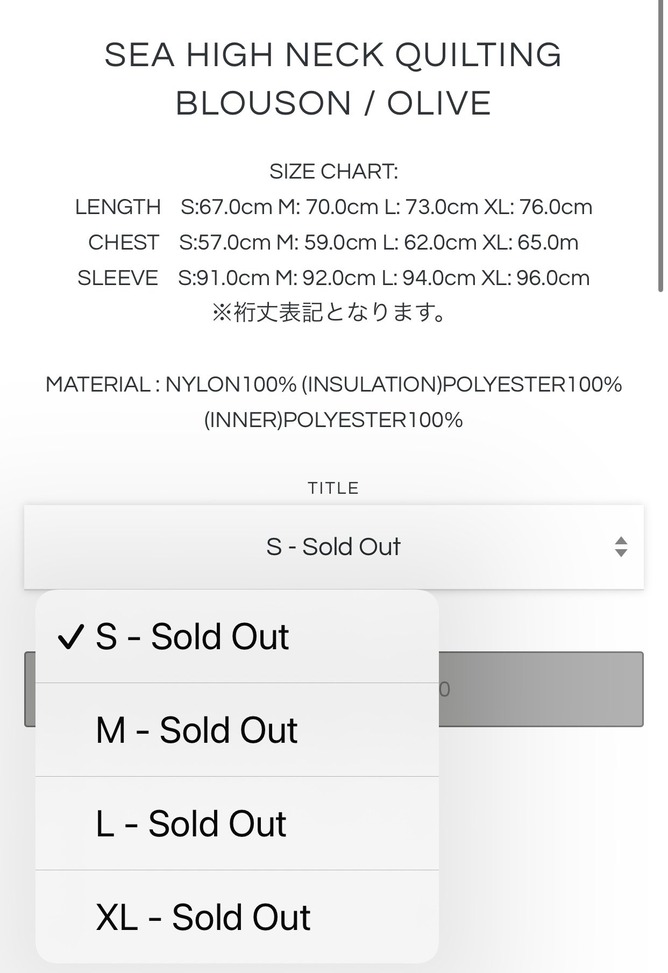
Task: Pick the L - Sold Out option
Action: click(191, 824)
